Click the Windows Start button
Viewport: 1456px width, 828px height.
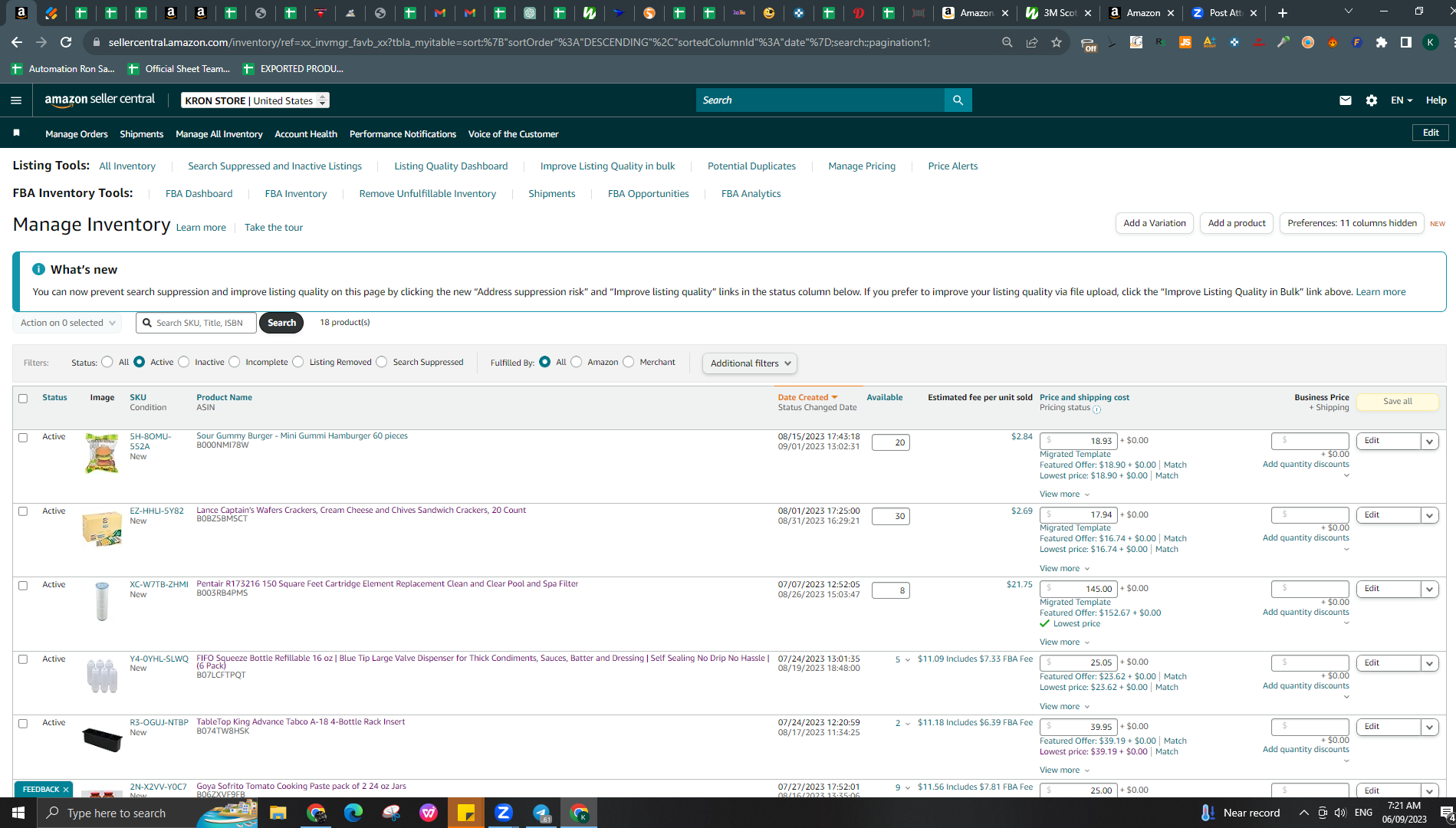(x=18, y=813)
